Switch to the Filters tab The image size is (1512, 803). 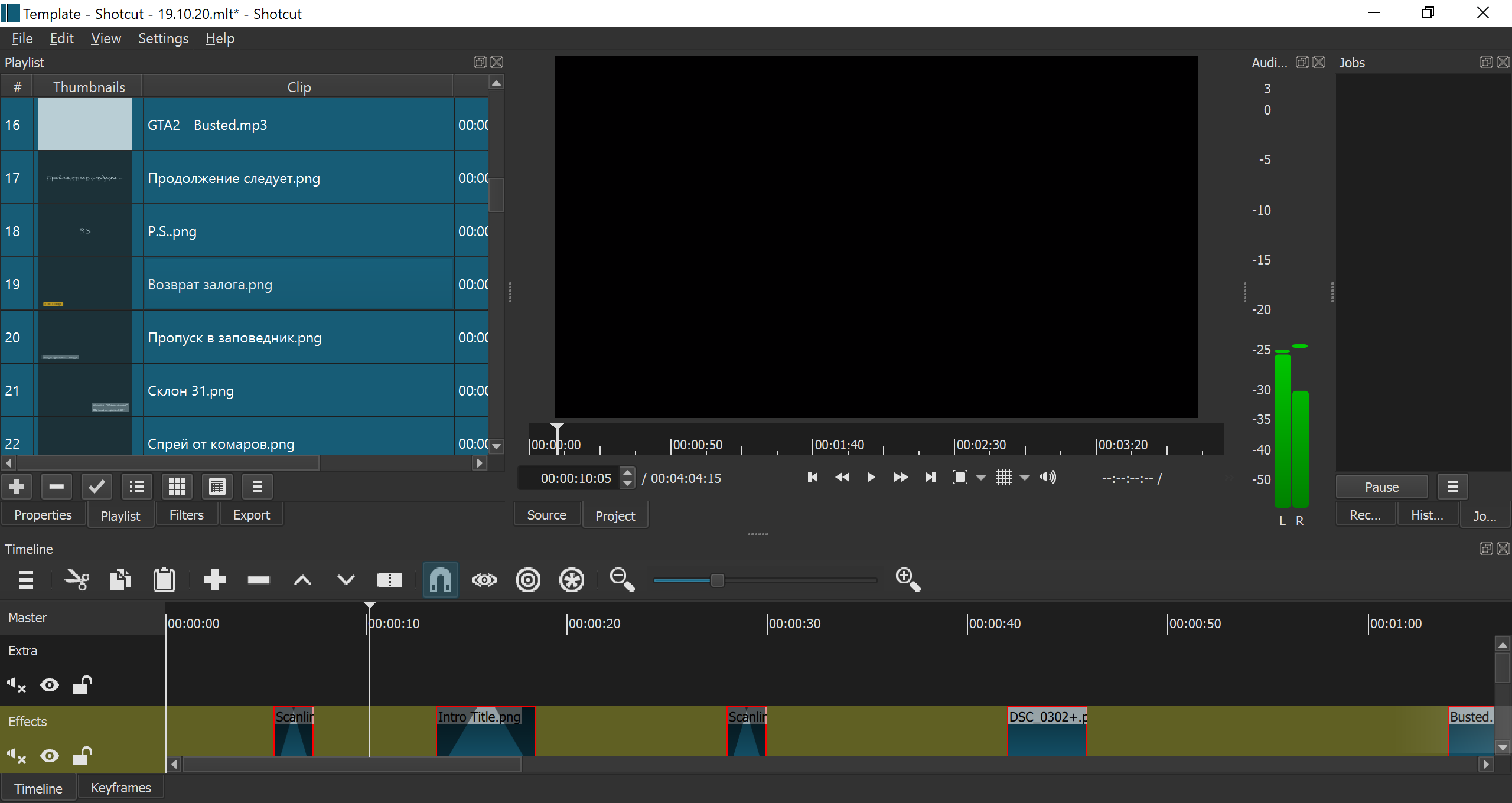pos(187,515)
